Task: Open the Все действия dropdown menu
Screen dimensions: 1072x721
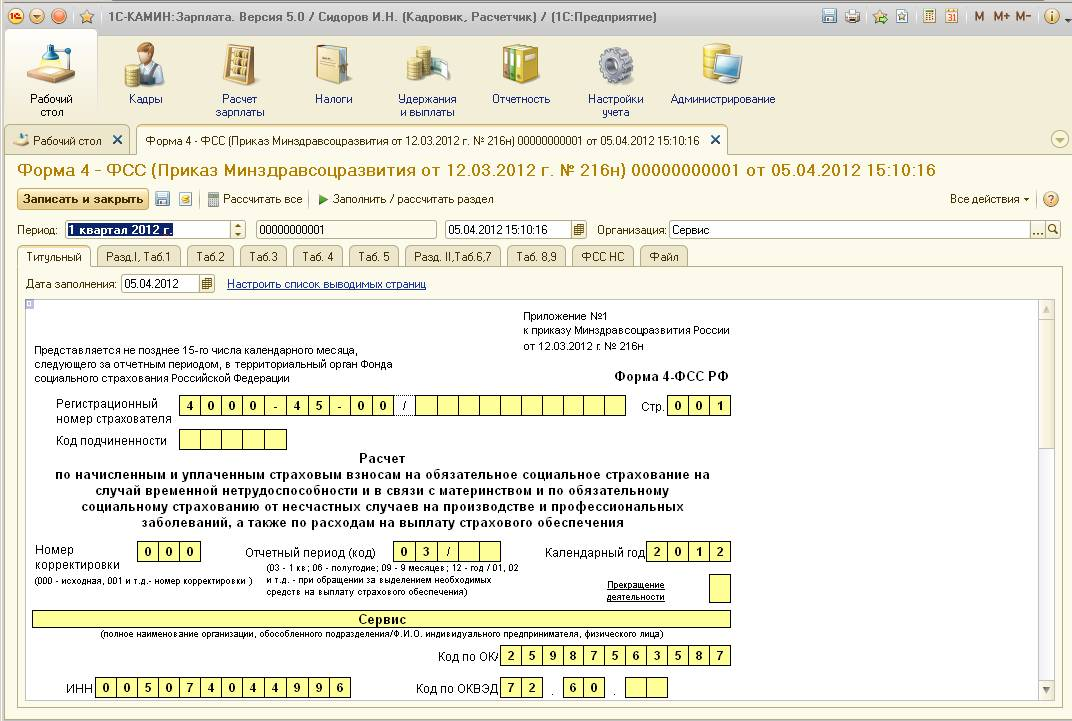Action: [989, 199]
